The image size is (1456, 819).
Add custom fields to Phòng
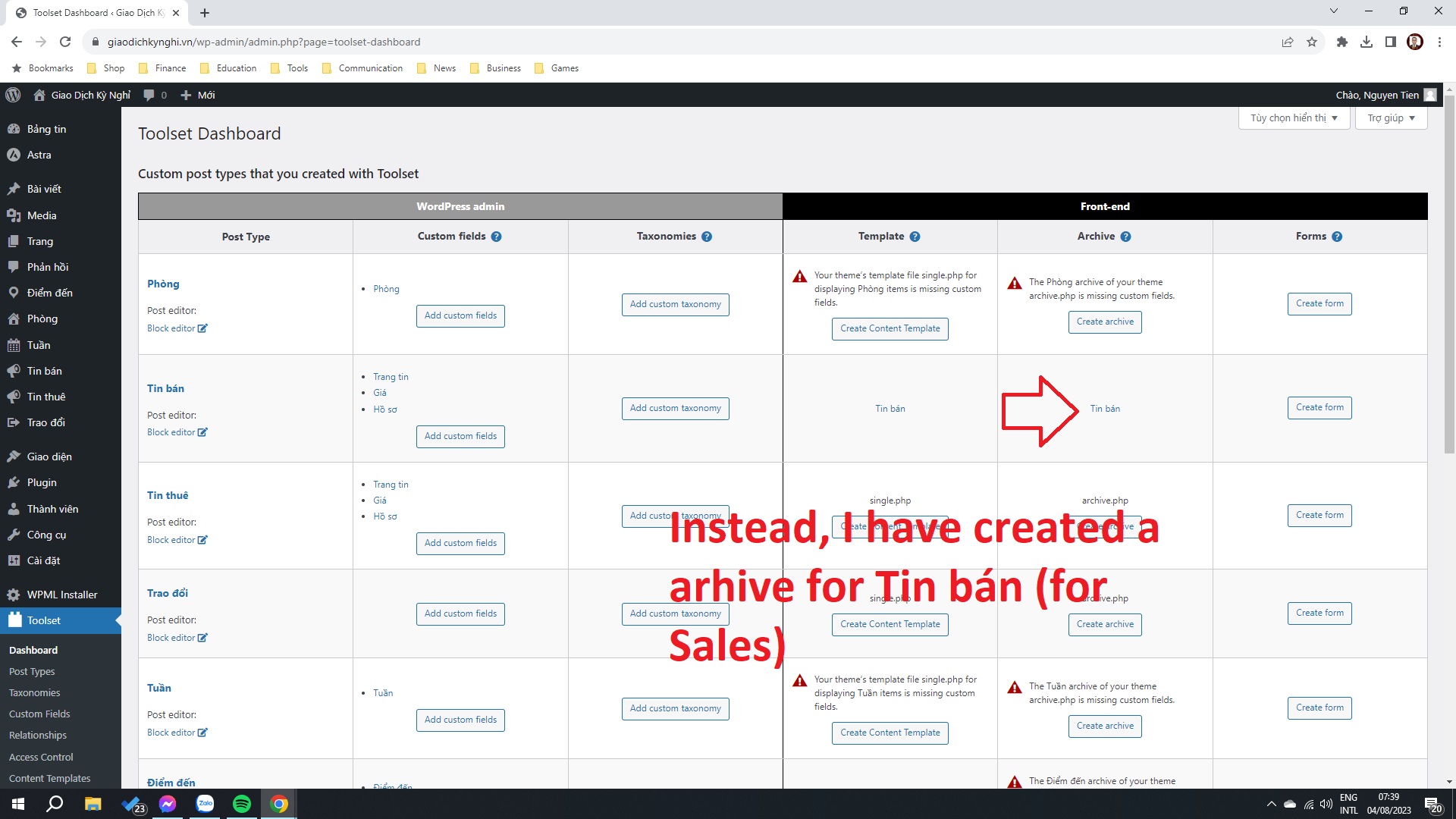click(x=460, y=315)
